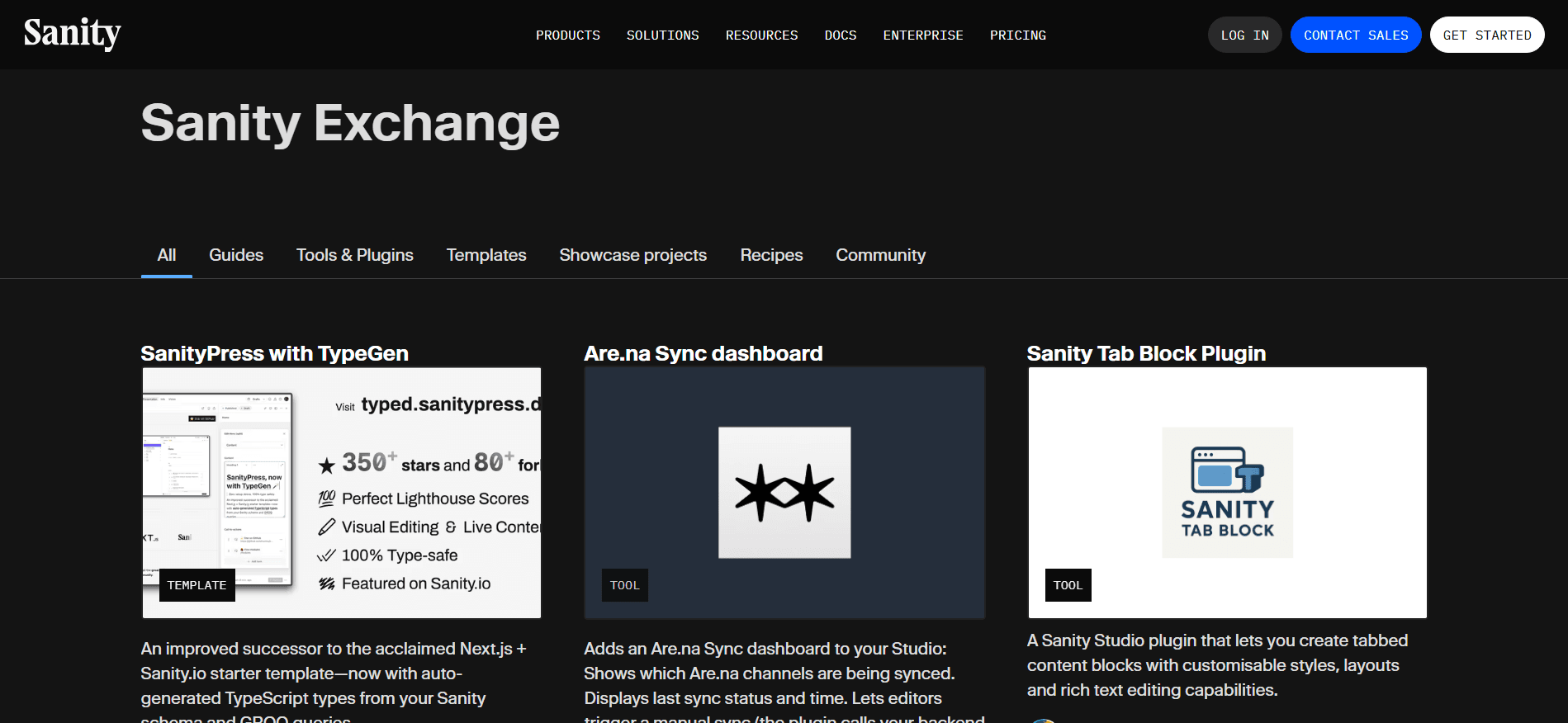Go to Docs in top navigation

point(840,35)
